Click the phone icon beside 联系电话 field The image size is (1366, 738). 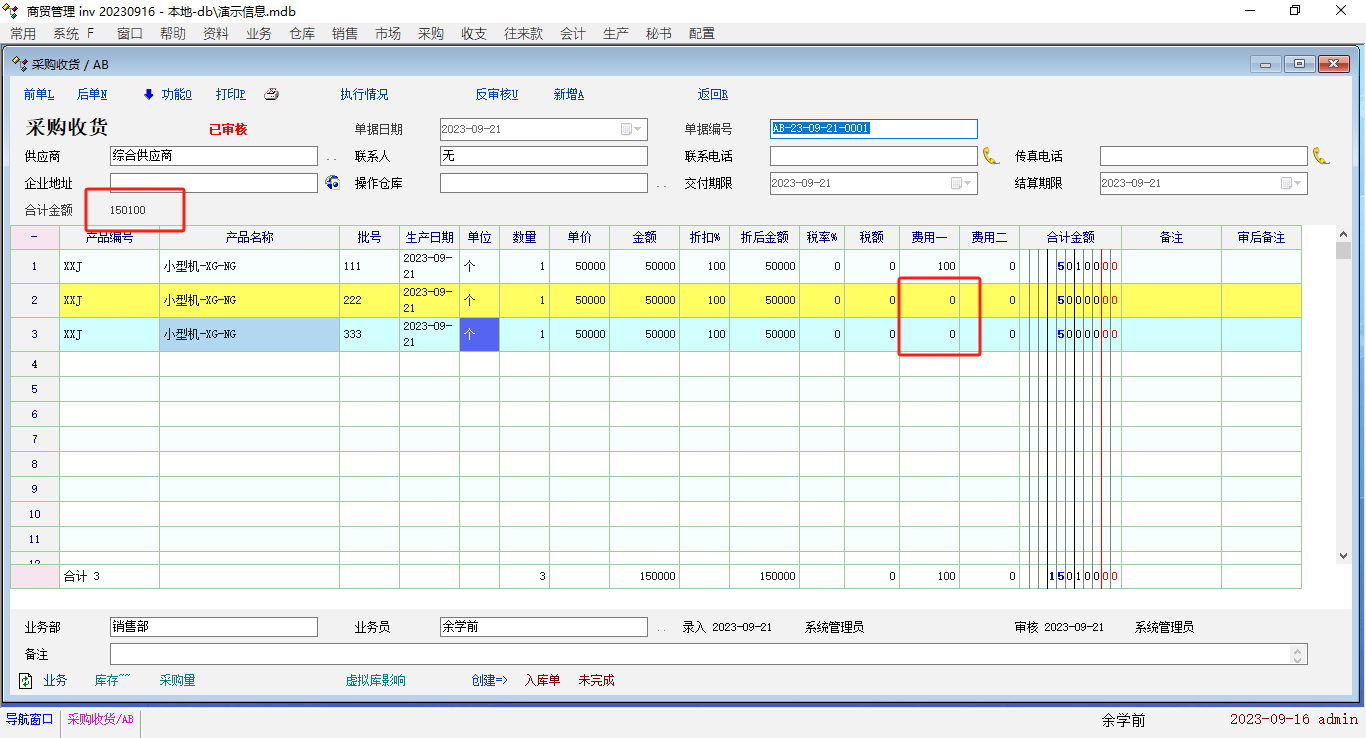(990, 156)
